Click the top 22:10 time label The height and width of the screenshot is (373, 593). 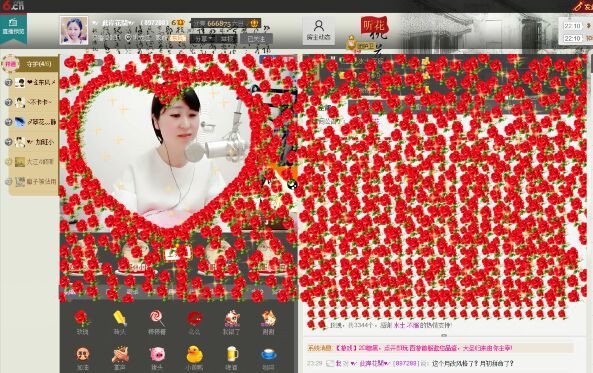(x=572, y=26)
